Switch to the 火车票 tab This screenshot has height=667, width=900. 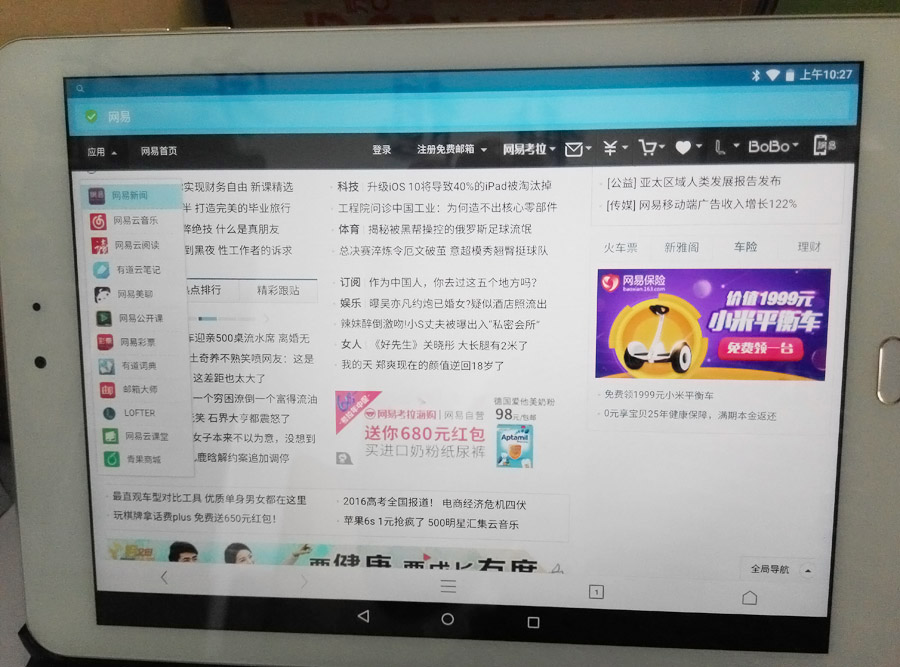pos(620,248)
